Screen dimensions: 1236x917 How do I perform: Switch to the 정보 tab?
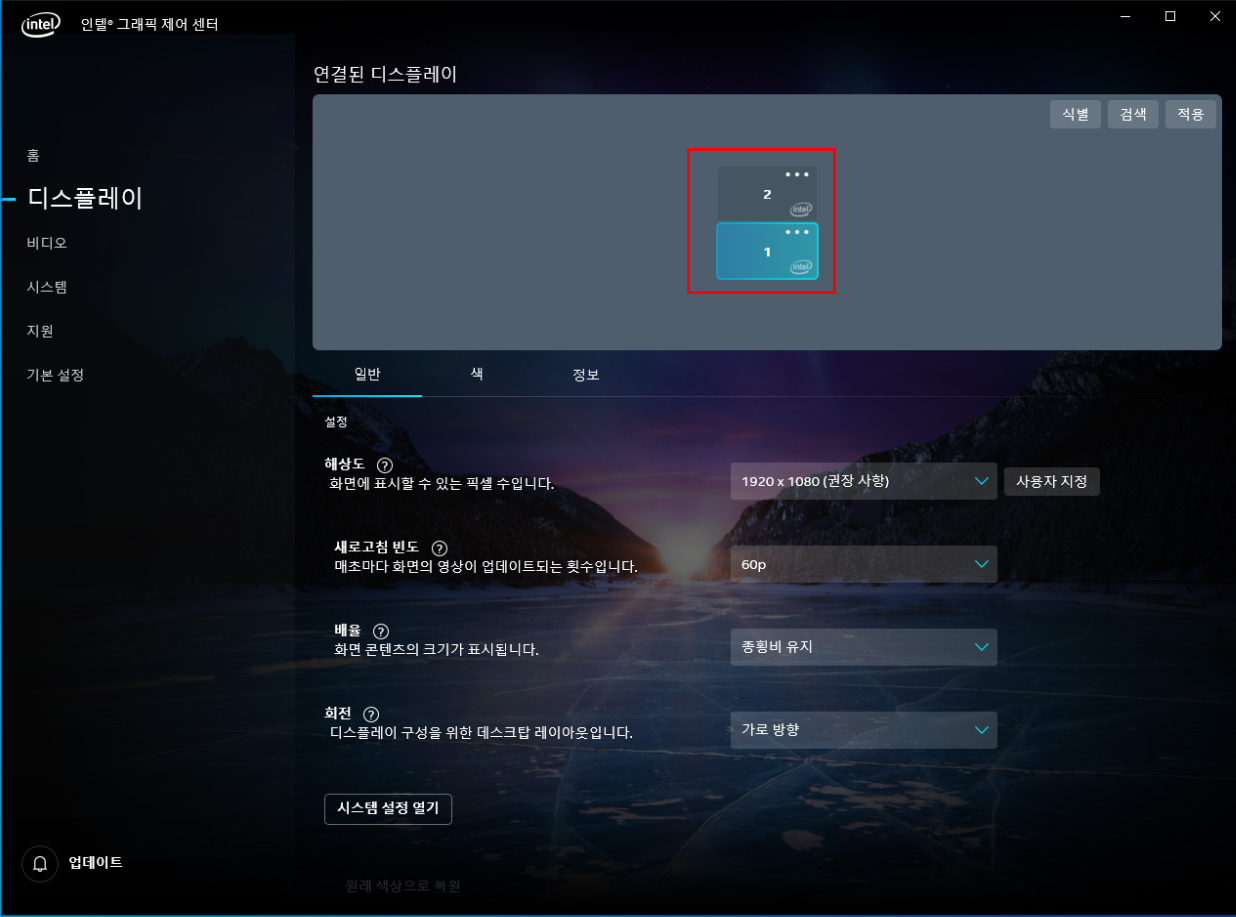586,375
